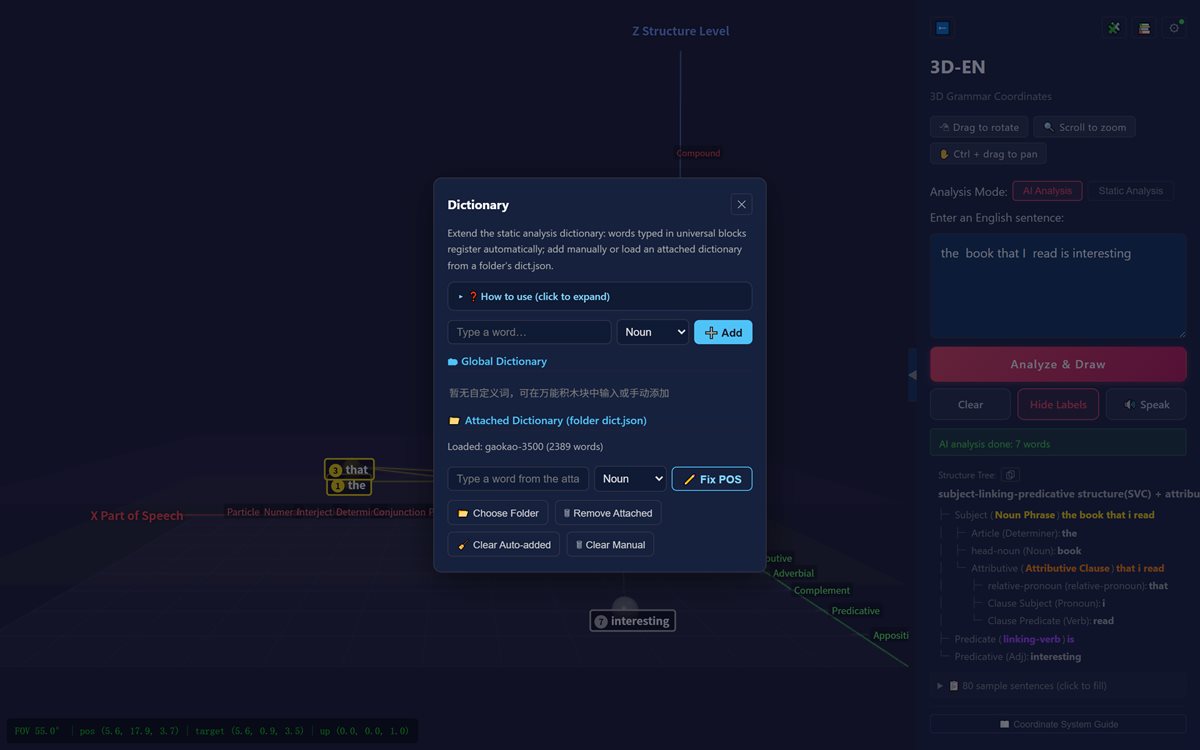Select the head-noun (Noun): book row
1200x750 pixels.
click(1026, 551)
